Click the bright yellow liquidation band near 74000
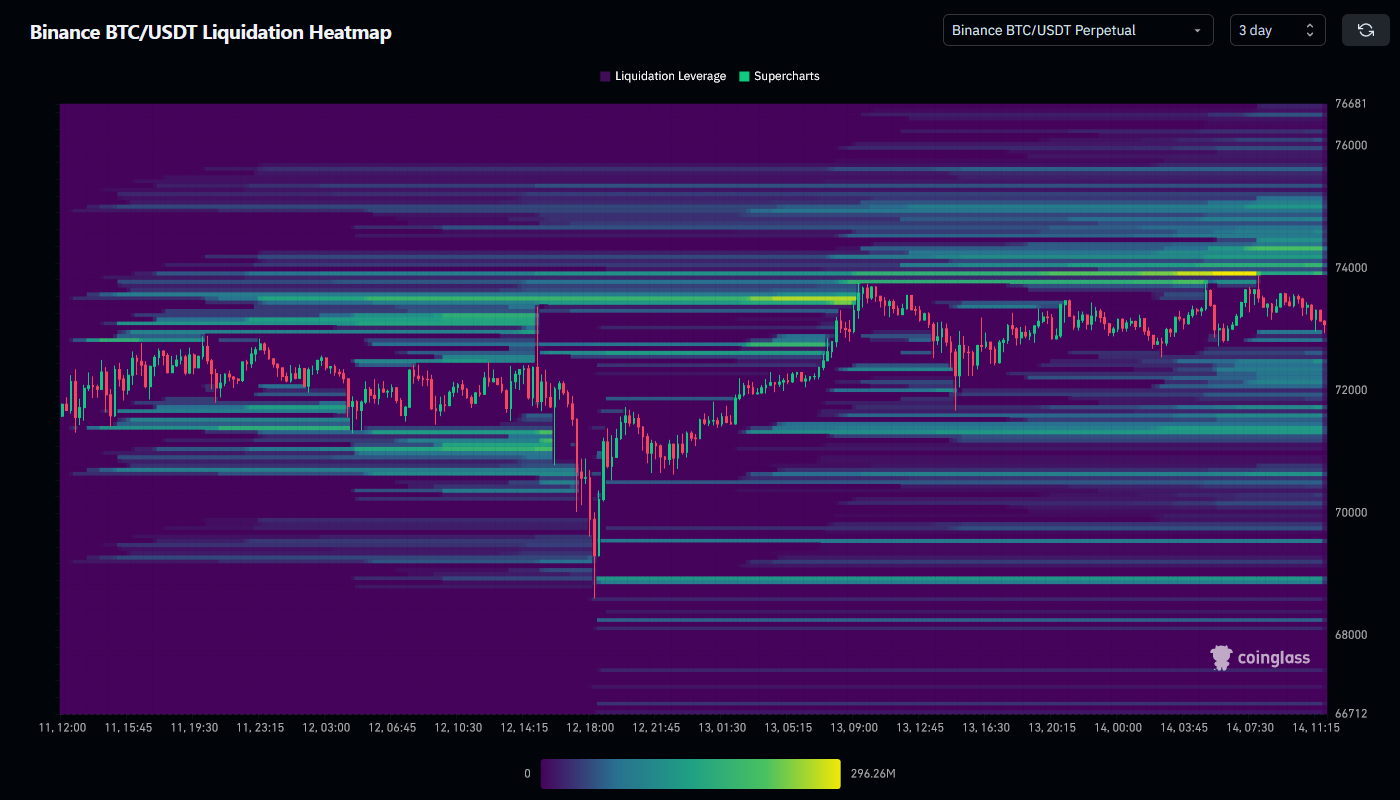Image resolution: width=1400 pixels, height=800 pixels. [1215, 273]
